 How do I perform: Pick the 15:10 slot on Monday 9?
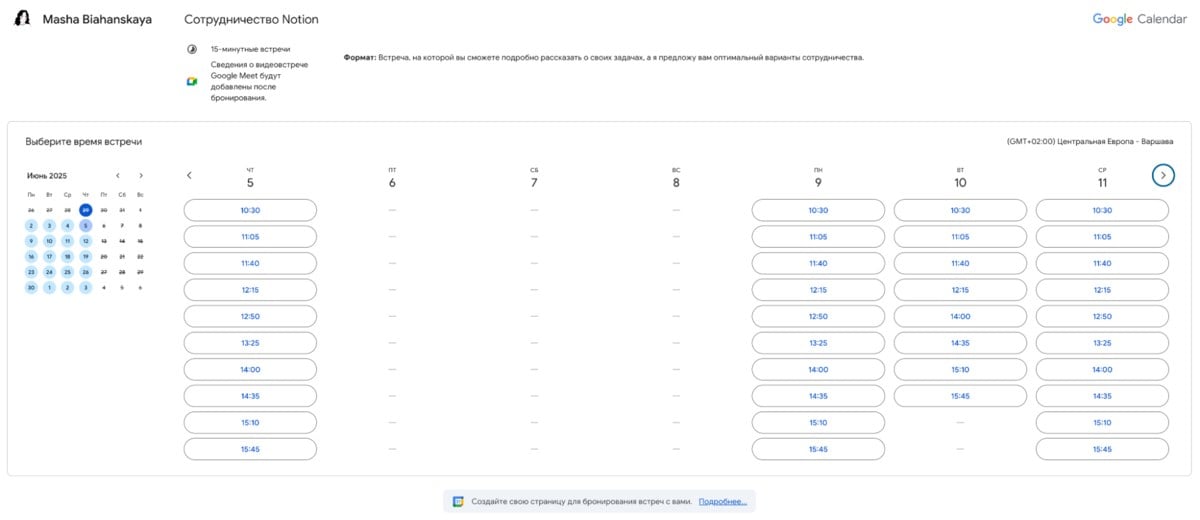(818, 422)
